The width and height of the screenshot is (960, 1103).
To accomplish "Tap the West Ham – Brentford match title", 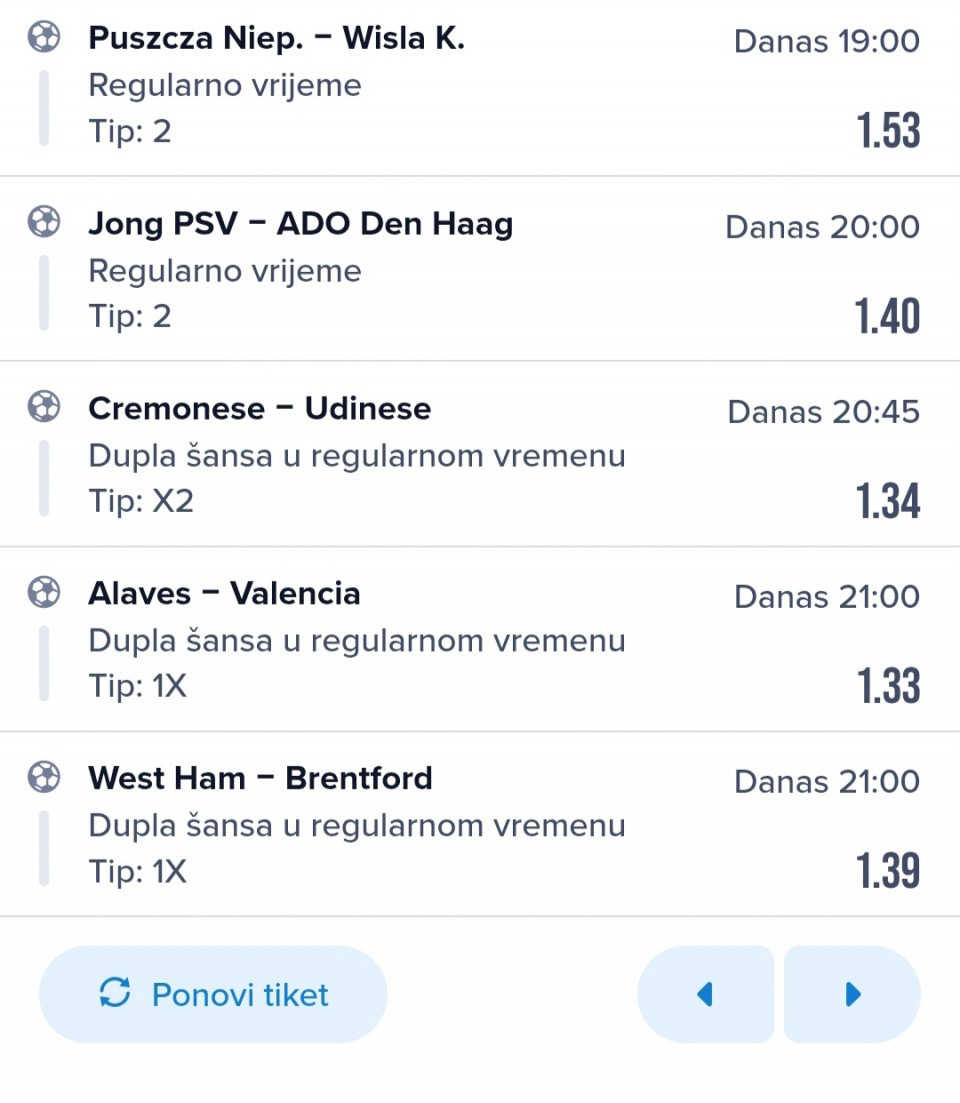I will (260, 778).
